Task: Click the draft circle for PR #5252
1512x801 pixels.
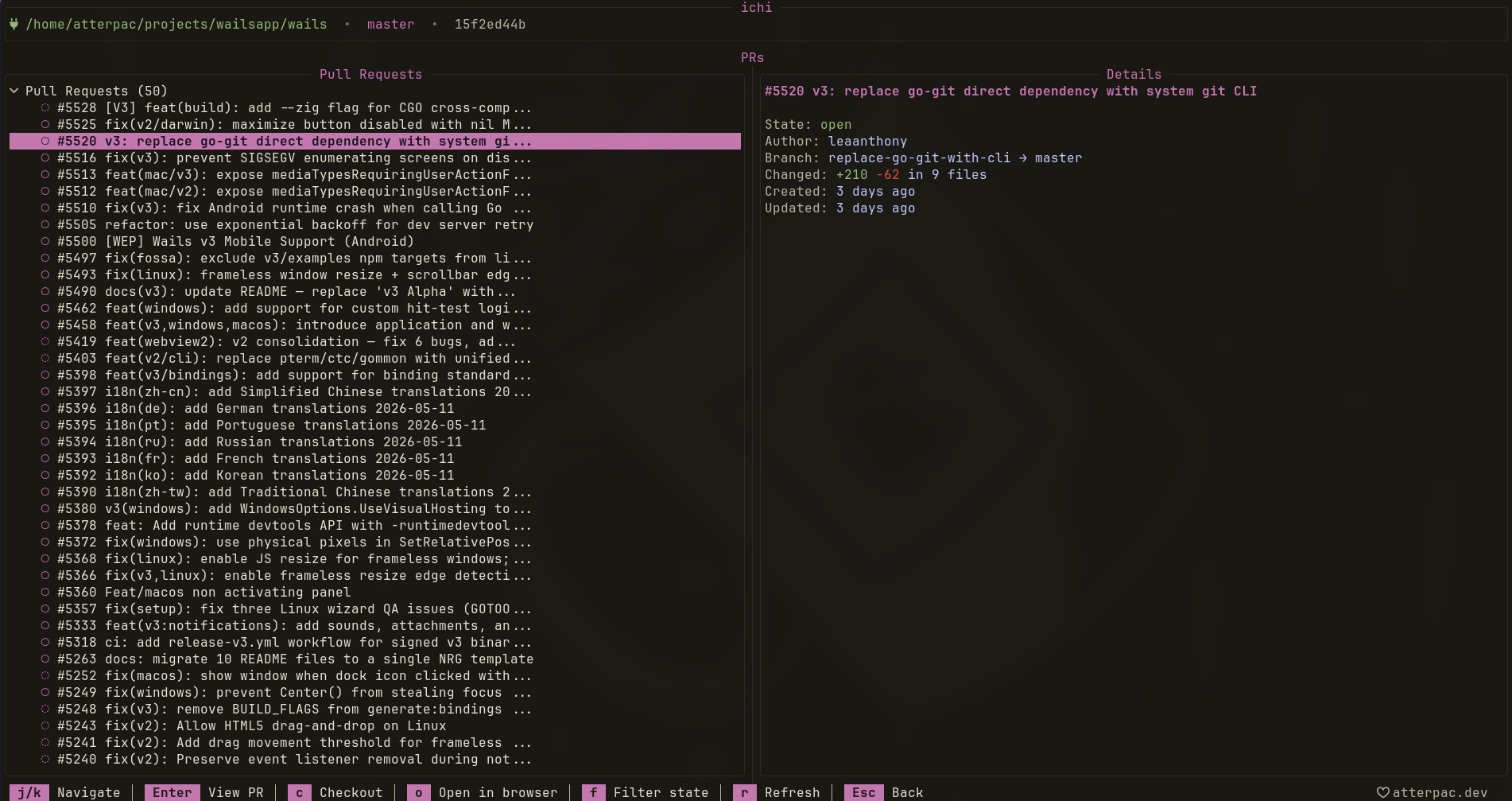Action: click(45, 675)
